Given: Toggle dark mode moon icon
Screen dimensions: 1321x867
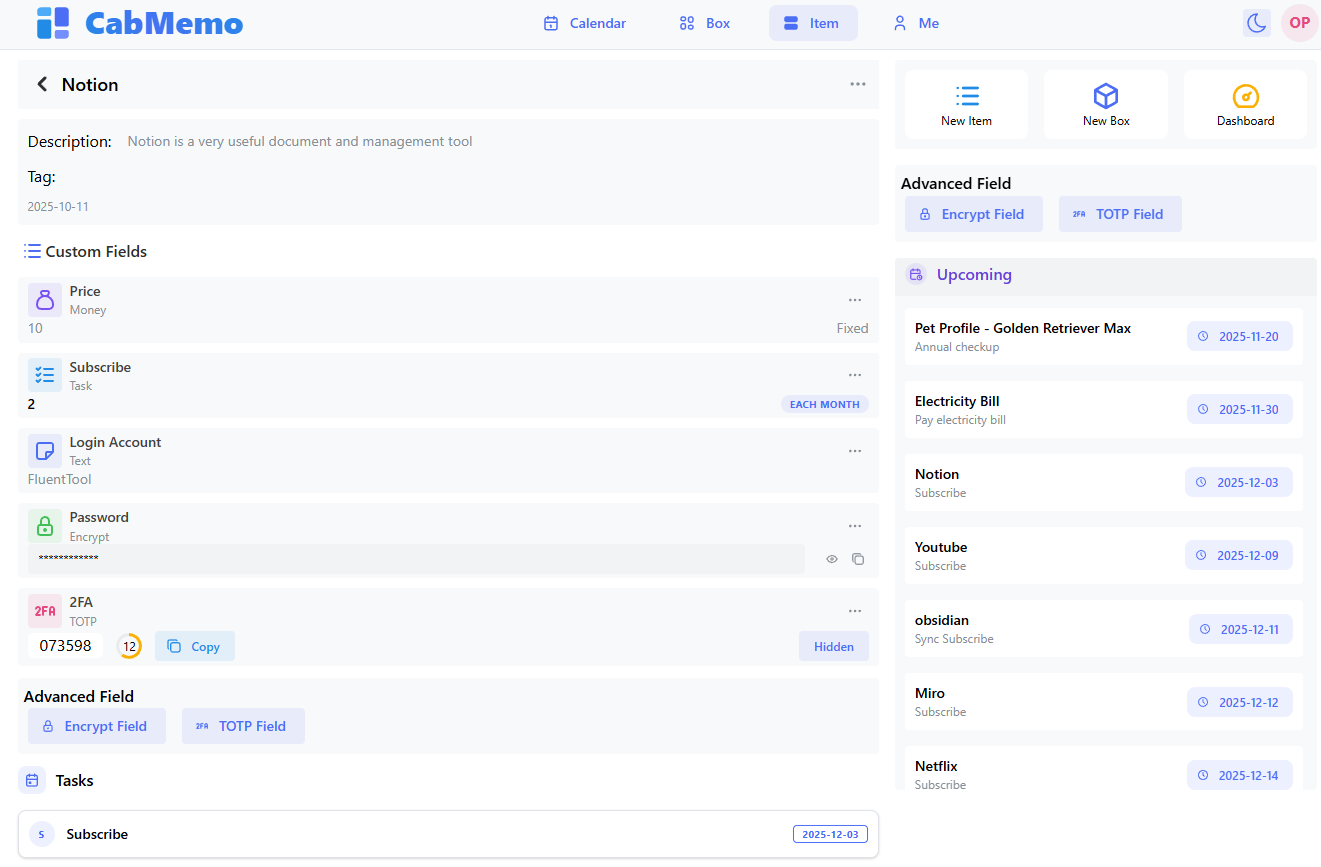Looking at the screenshot, I should click(1256, 23).
